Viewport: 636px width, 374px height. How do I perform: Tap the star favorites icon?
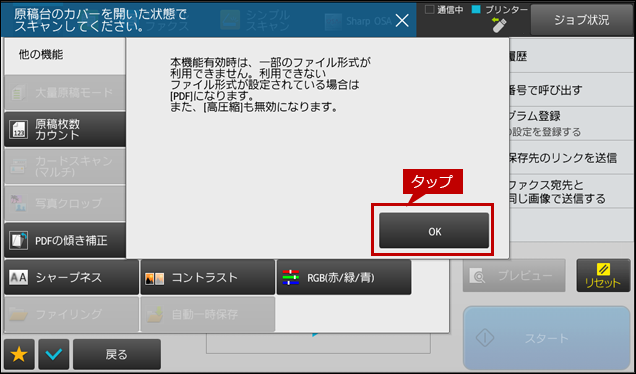tap(19, 355)
